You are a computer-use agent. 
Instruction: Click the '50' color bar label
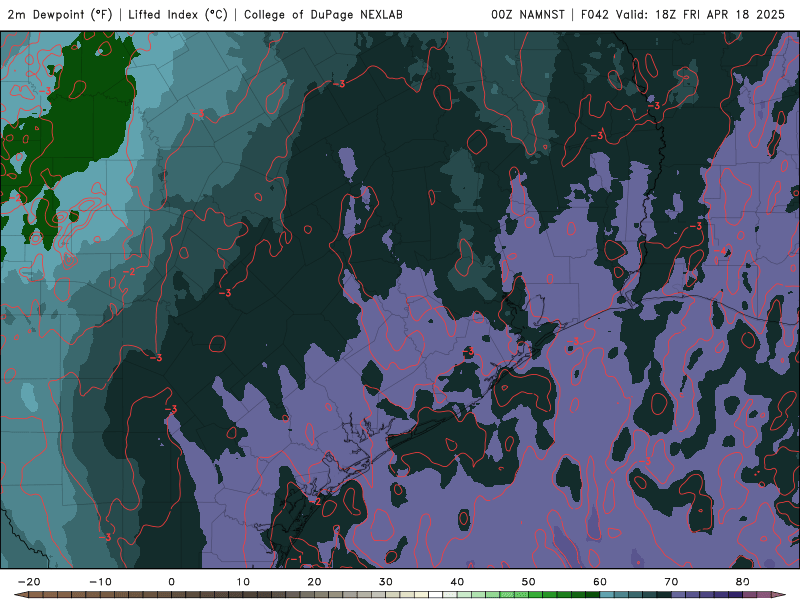pos(529,582)
